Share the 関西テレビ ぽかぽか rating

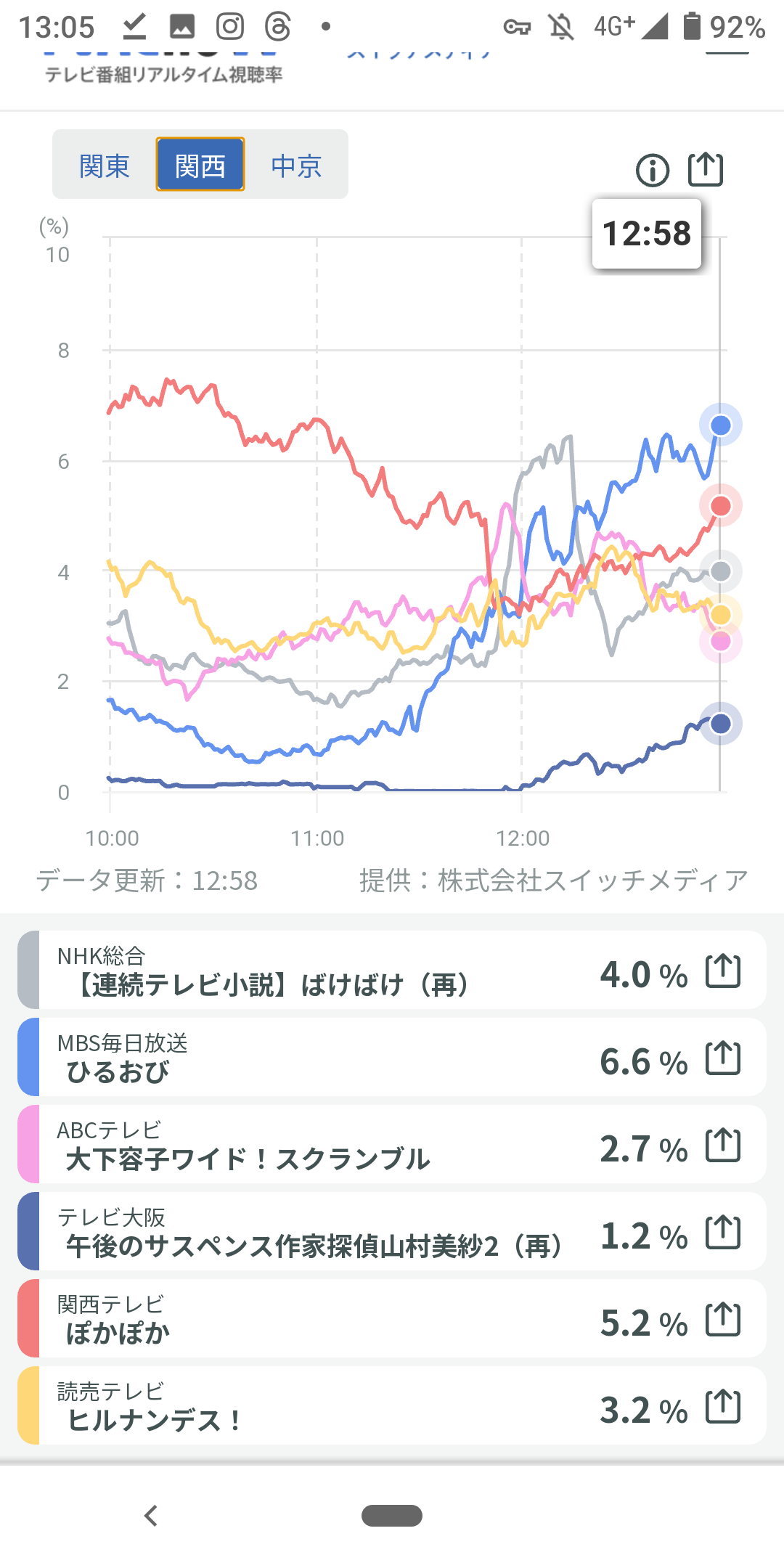(x=723, y=1320)
